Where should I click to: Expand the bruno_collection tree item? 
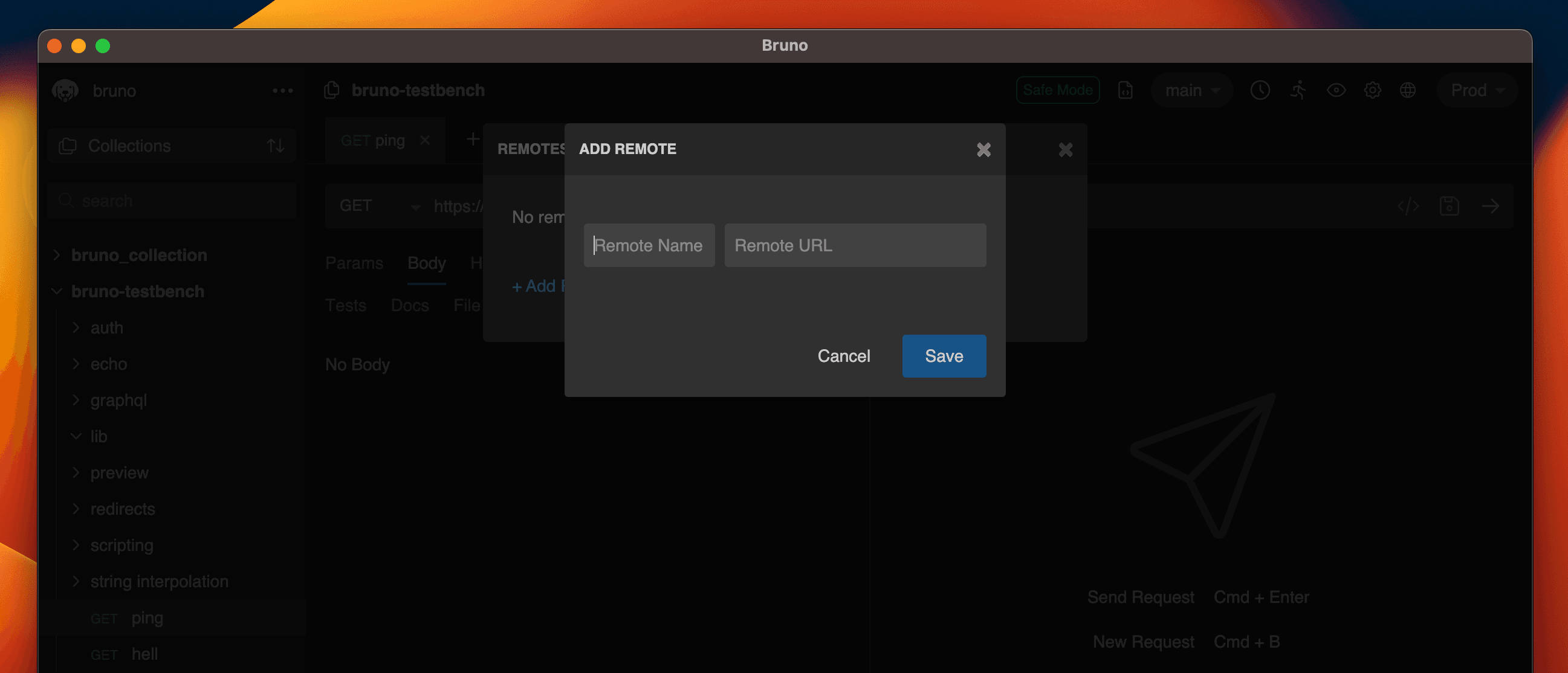(139, 255)
